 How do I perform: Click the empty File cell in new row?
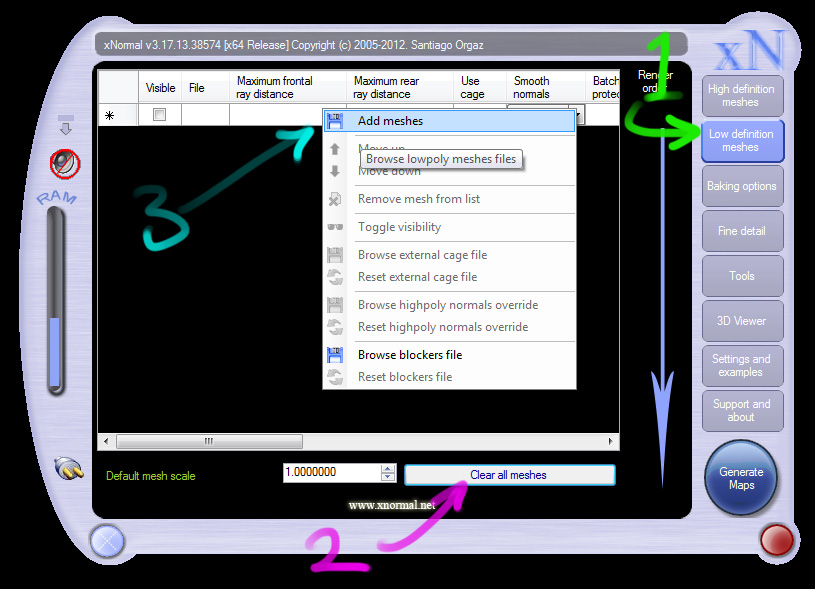[205, 115]
